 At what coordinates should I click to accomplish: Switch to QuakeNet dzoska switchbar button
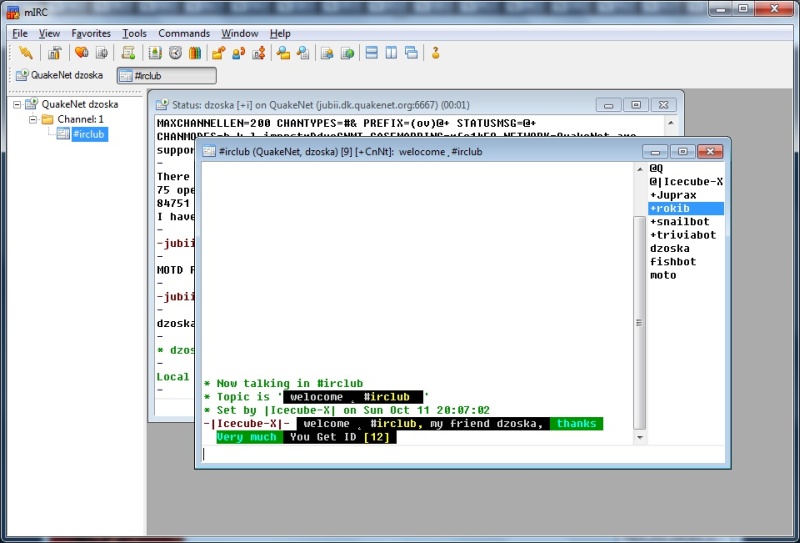[60, 76]
